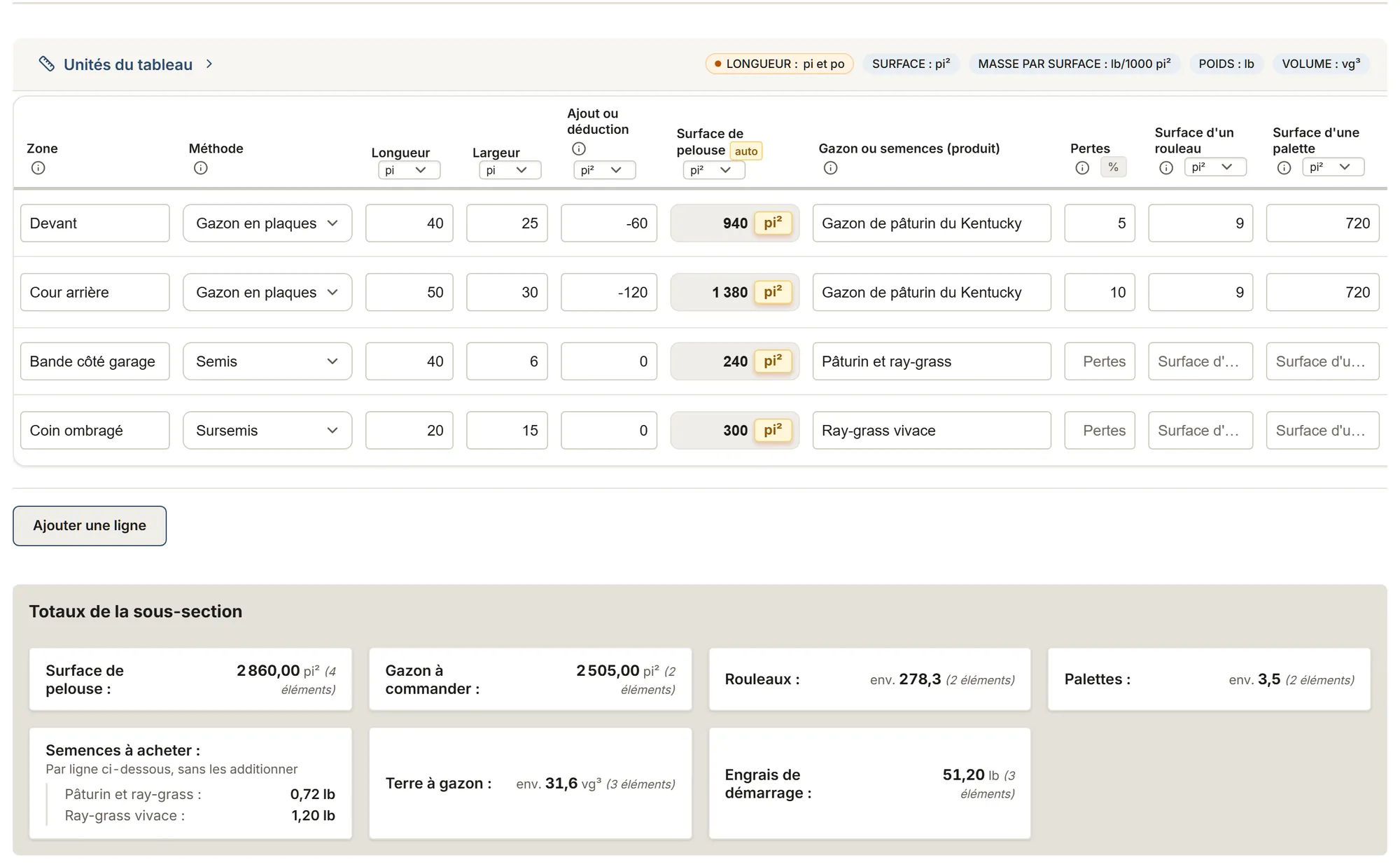Click empty Pertes field in Coin ombragé row
Image resolution: width=1400 pixels, height=867 pixels.
tap(1100, 431)
